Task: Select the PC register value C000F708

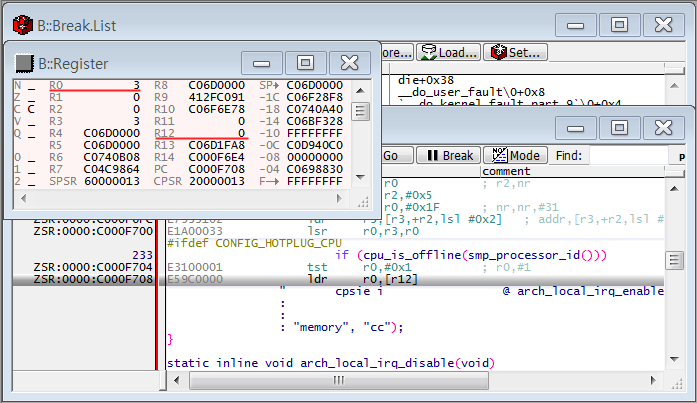Action: click(218, 170)
